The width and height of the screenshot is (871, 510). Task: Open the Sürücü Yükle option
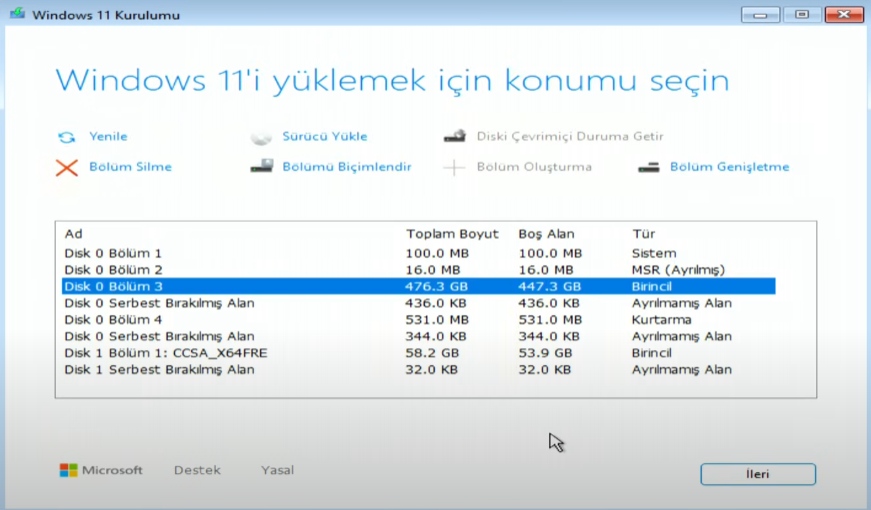pos(325,136)
